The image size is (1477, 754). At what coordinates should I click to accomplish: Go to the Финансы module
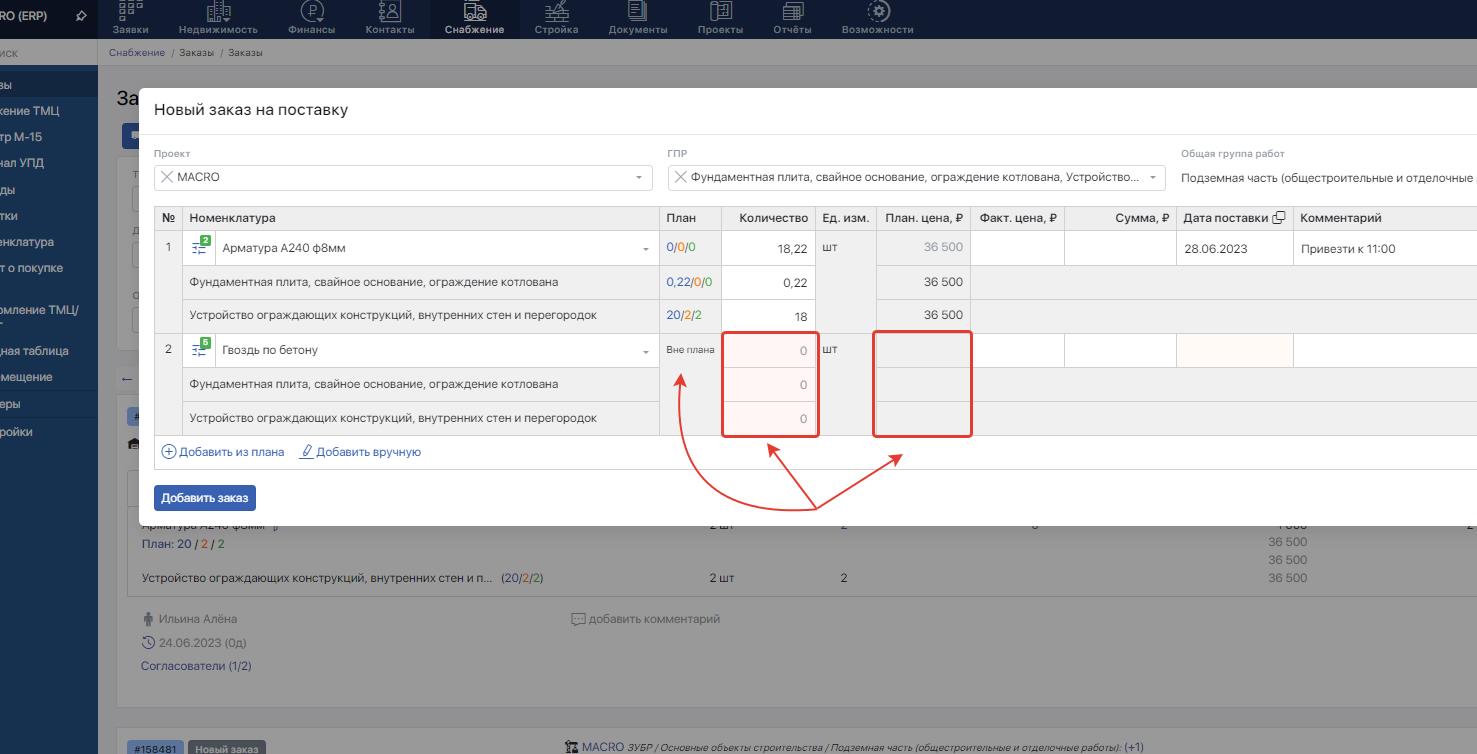(x=311, y=18)
